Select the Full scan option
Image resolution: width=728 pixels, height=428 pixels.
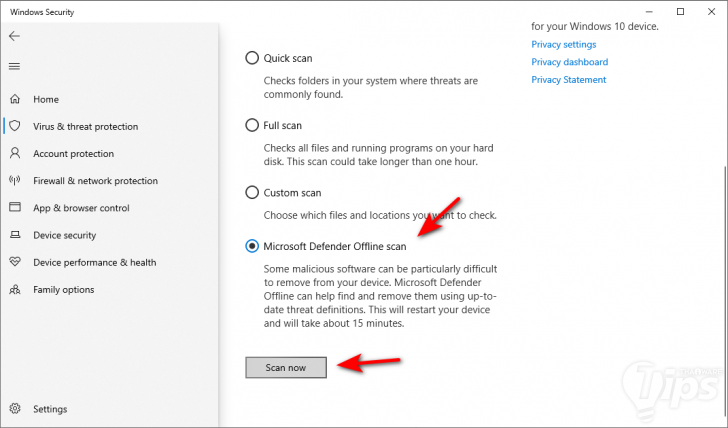click(252, 125)
